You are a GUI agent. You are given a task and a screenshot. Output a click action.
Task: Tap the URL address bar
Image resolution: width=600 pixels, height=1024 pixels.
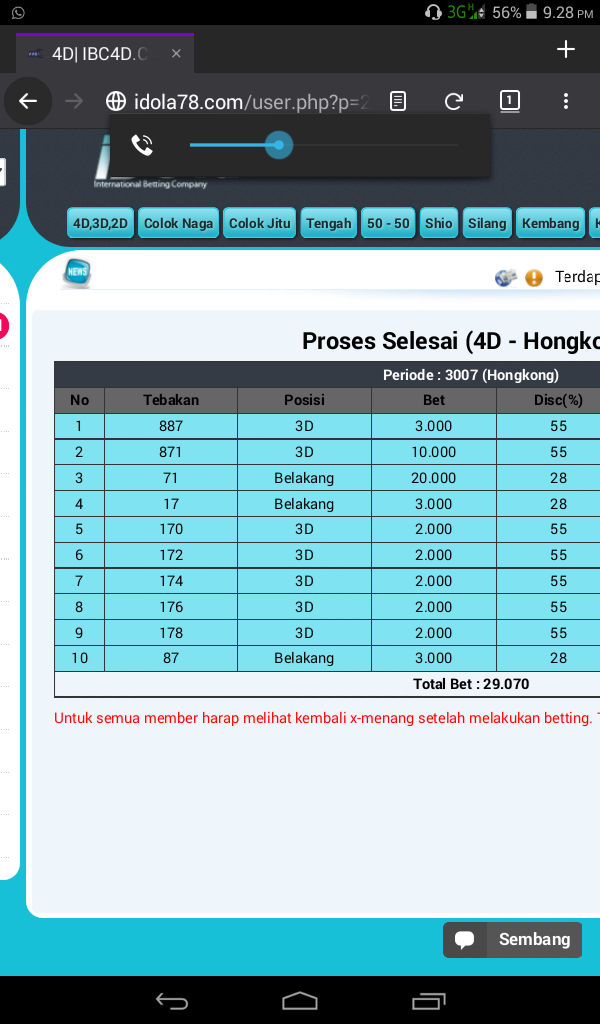(x=240, y=101)
